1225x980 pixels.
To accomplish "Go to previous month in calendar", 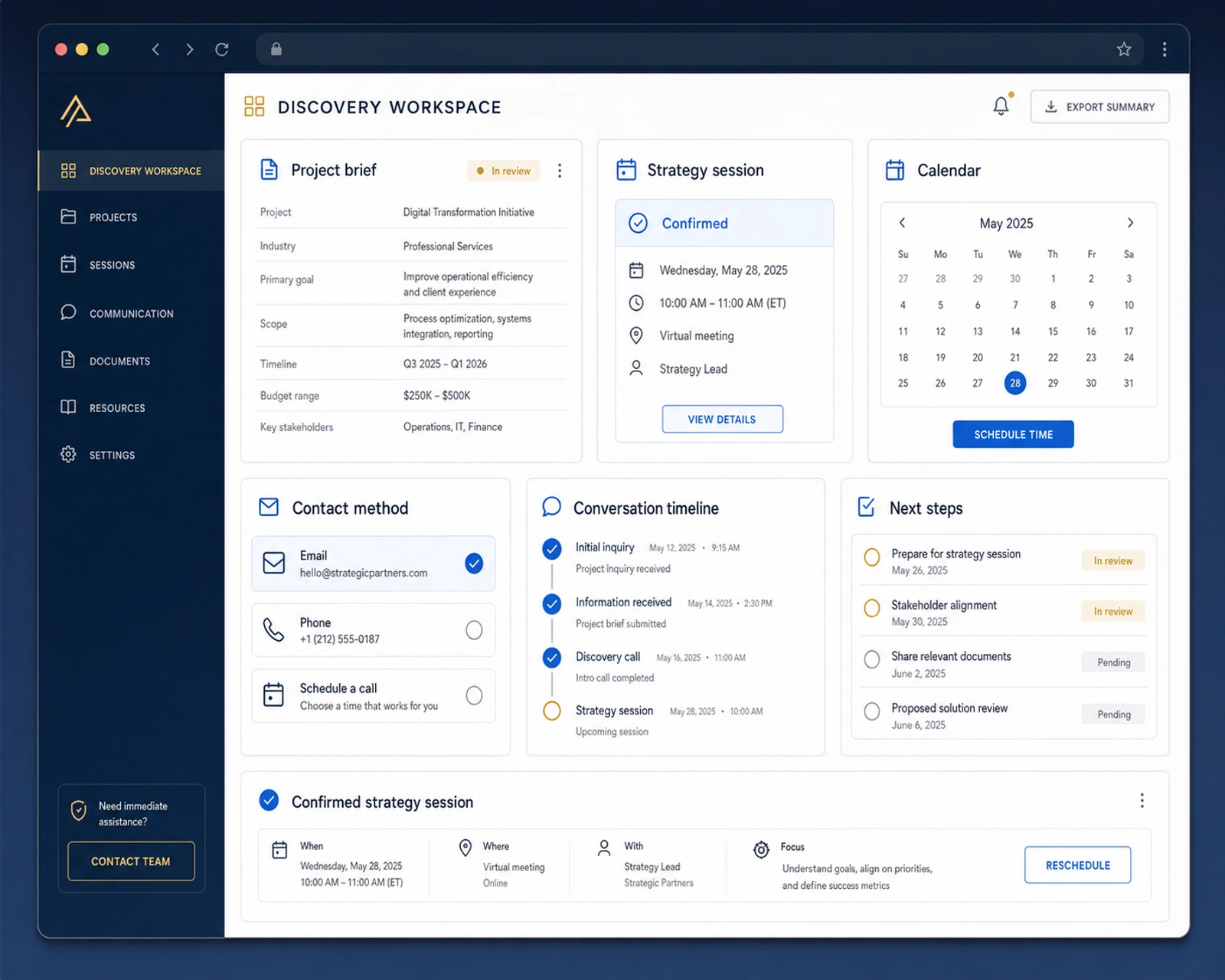I will [x=902, y=223].
